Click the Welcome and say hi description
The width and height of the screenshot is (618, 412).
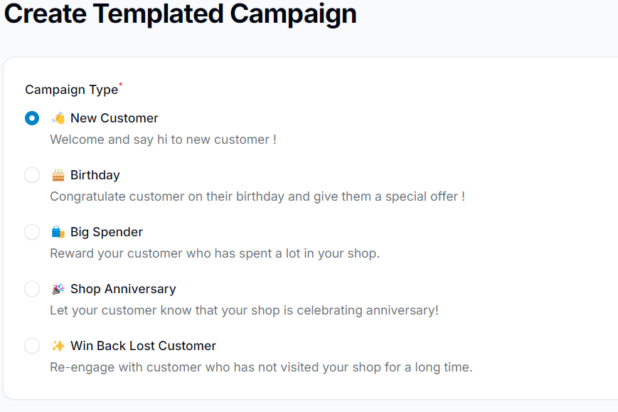(163, 140)
